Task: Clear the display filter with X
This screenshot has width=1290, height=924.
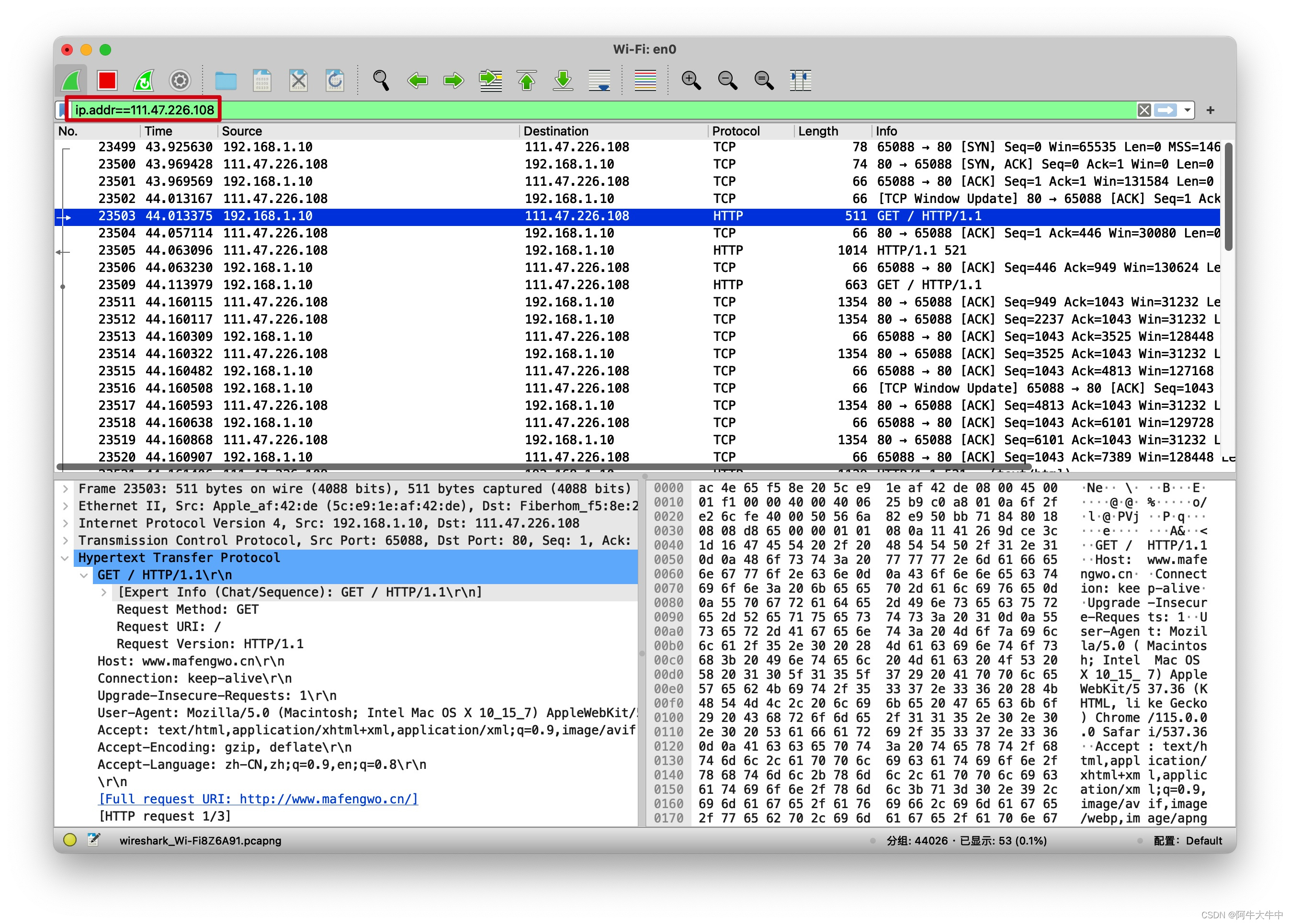Action: [x=1144, y=110]
